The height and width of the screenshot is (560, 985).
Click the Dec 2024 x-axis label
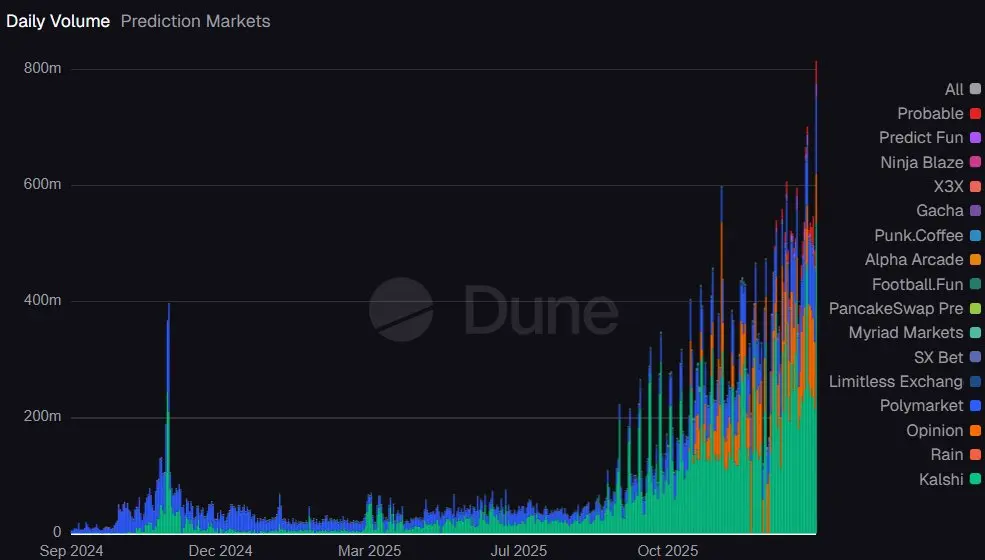220,551
